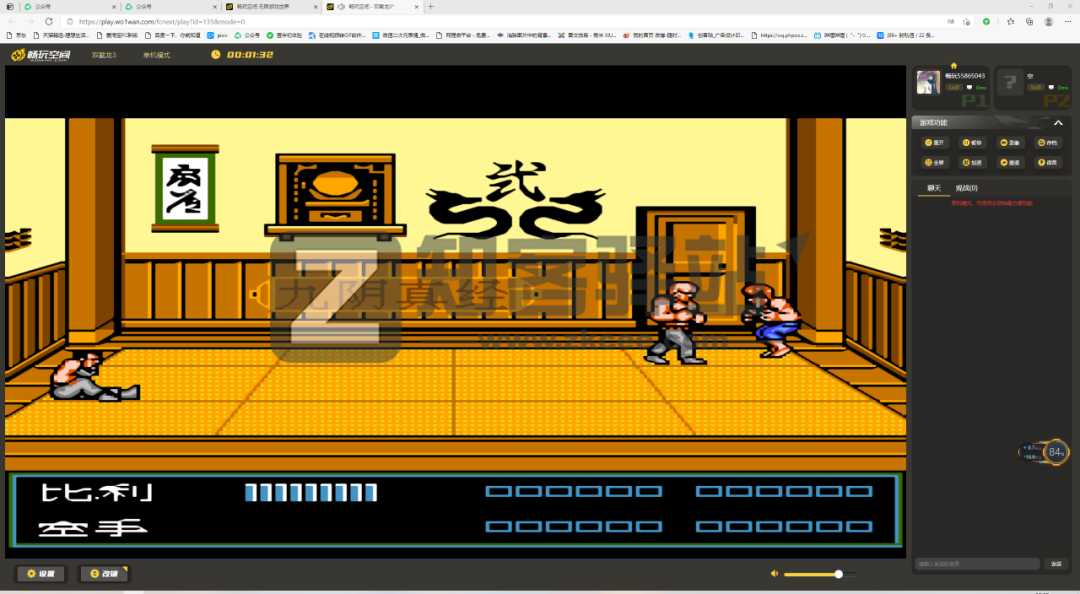Click the 加速 speed-up button
This screenshot has width=1080, height=594.
[971, 162]
